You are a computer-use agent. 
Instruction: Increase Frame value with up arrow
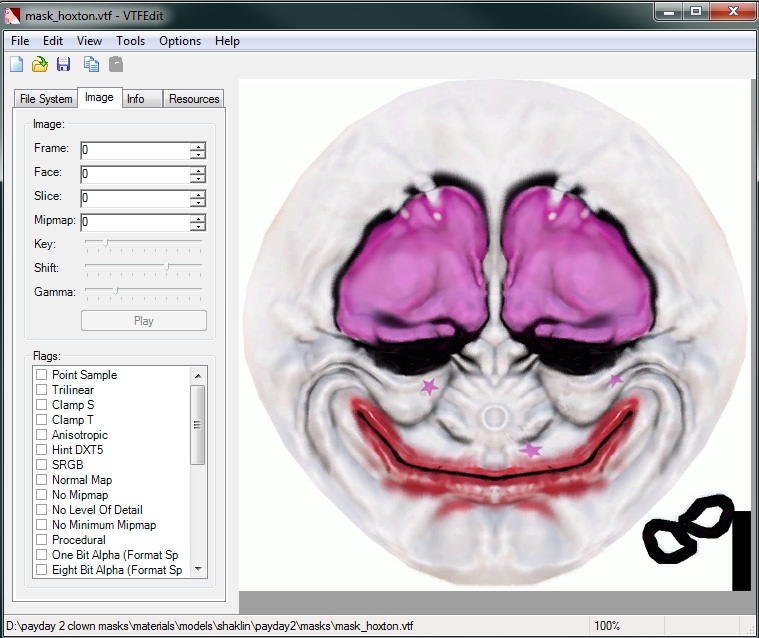(x=197, y=146)
